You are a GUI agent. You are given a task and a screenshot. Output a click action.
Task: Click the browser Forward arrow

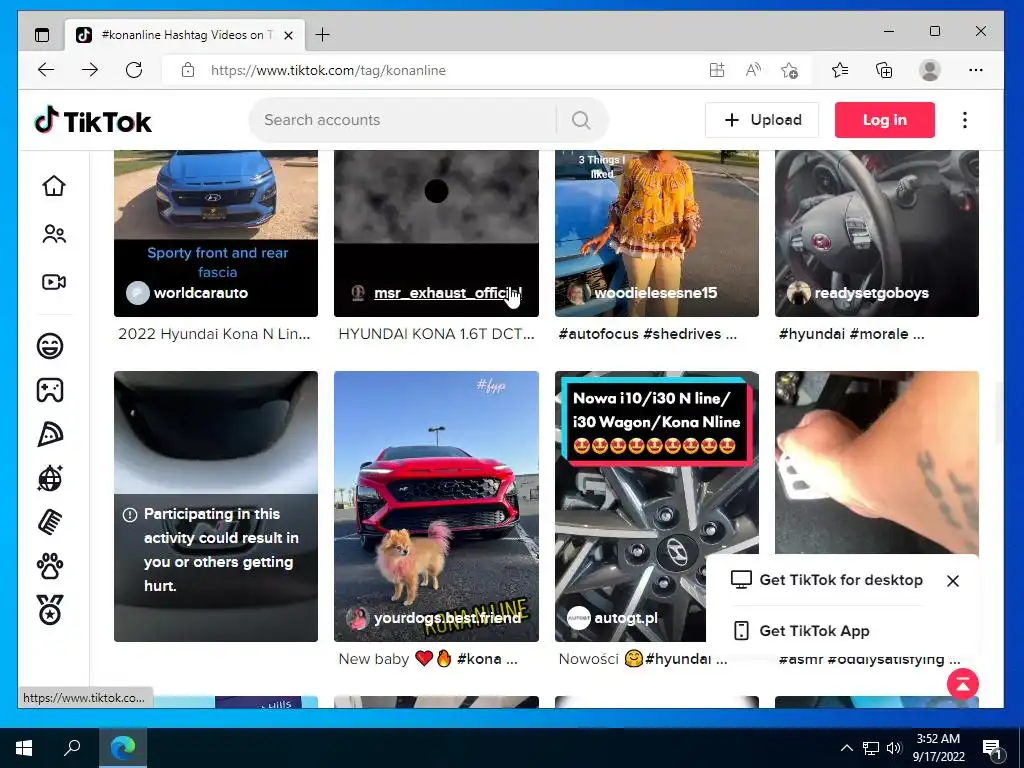click(x=90, y=70)
